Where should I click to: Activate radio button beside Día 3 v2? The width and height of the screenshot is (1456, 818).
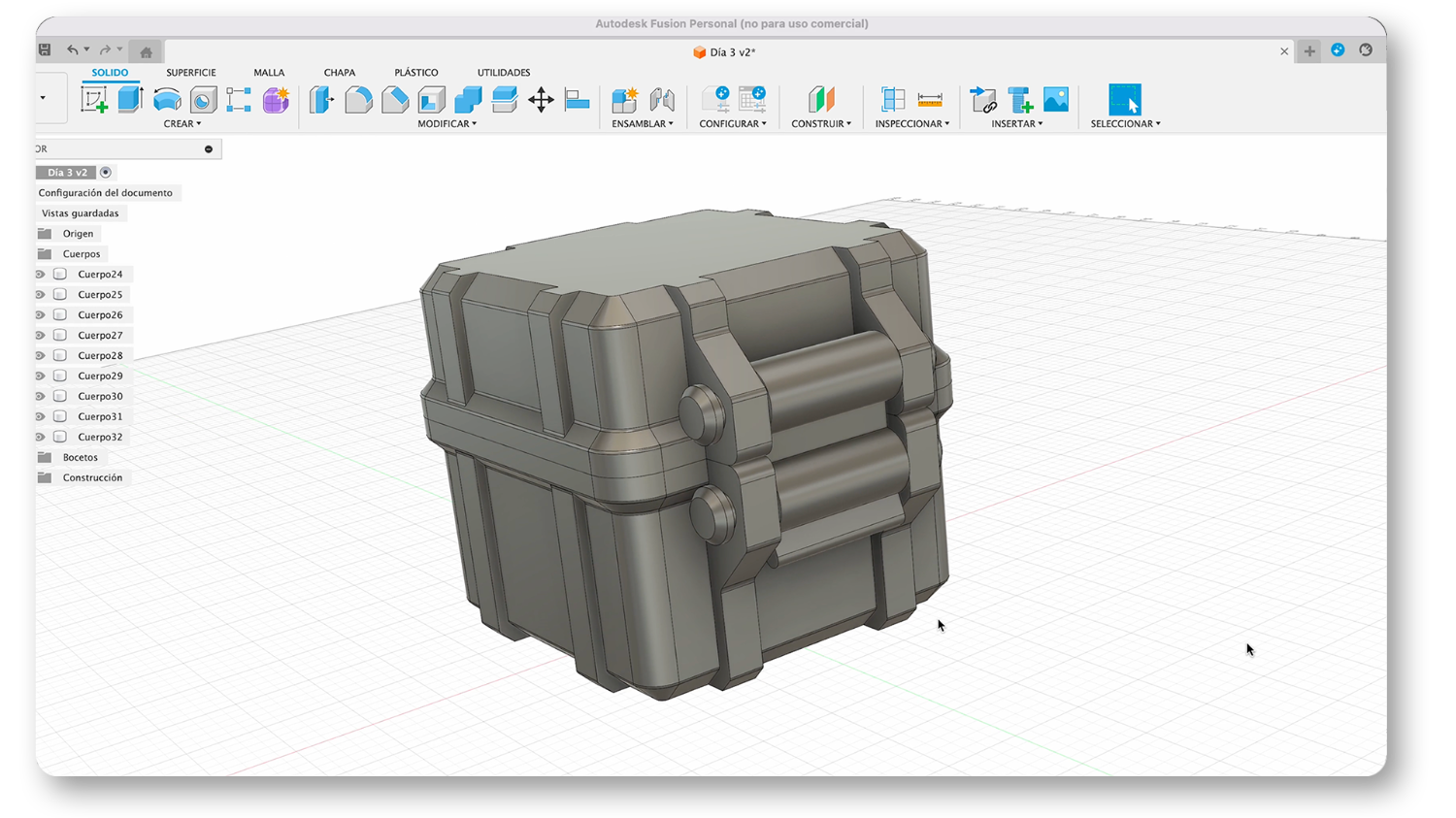coord(106,173)
